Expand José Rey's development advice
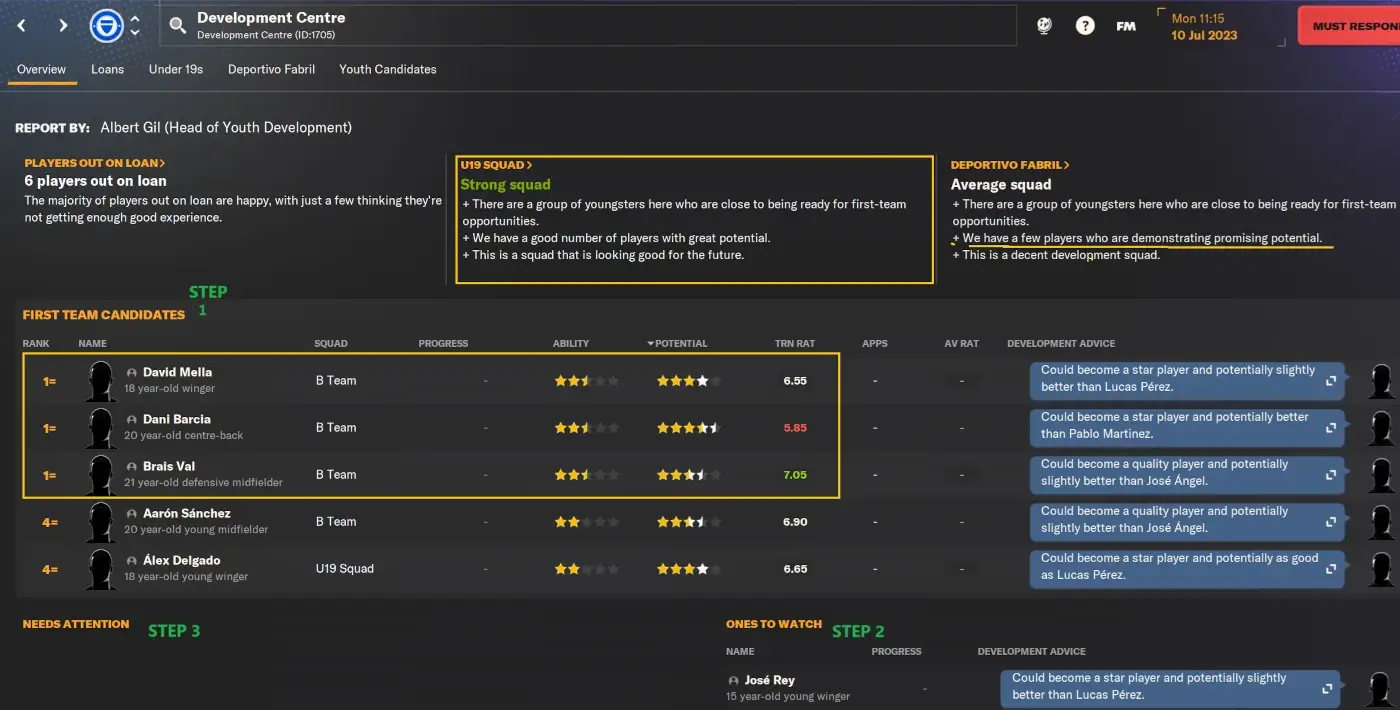The image size is (1400, 710). tap(1327, 689)
